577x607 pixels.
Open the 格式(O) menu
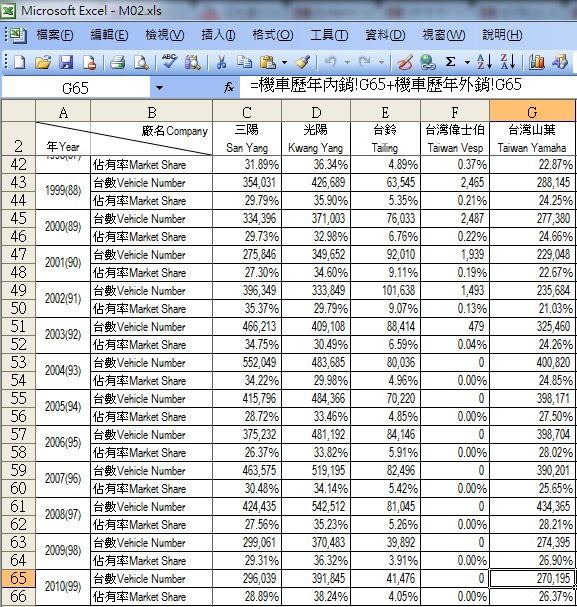[x=273, y=35]
